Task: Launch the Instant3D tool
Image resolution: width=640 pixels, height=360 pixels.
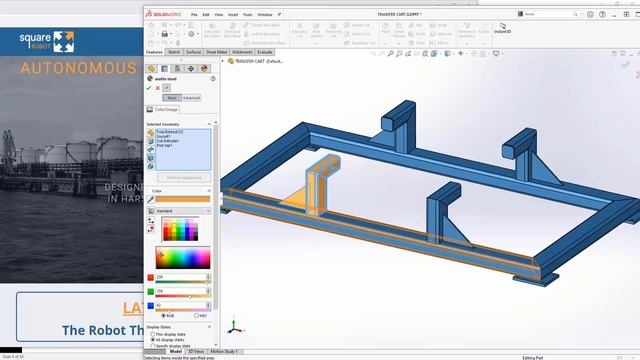Action: coord(502,29)
